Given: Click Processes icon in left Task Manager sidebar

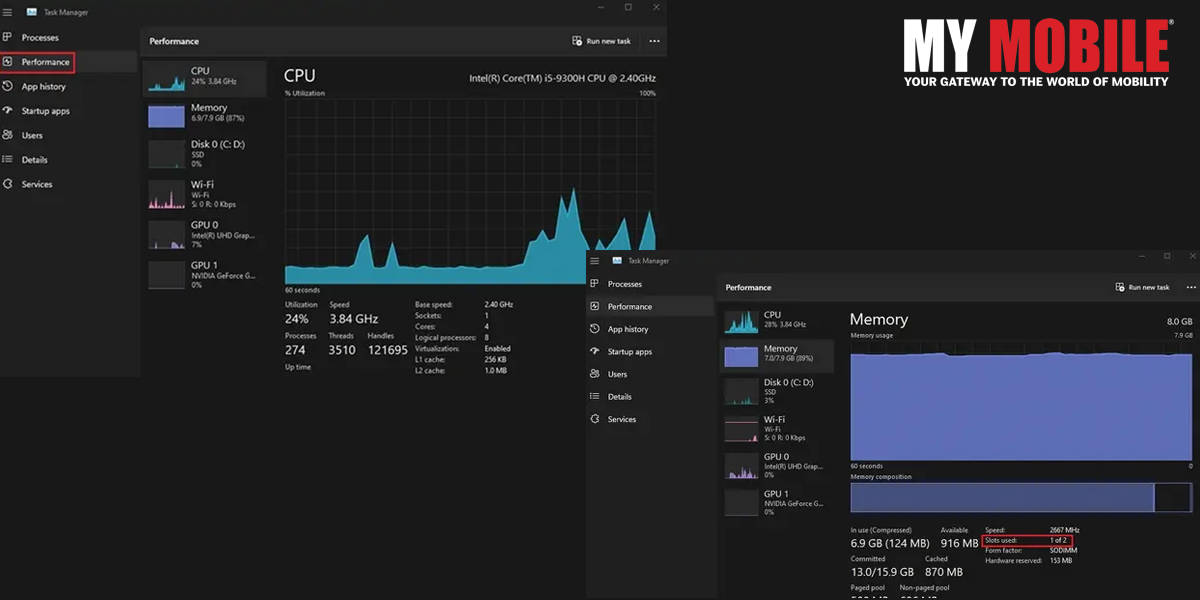Looking at the screenshot, I should (7, 37).
